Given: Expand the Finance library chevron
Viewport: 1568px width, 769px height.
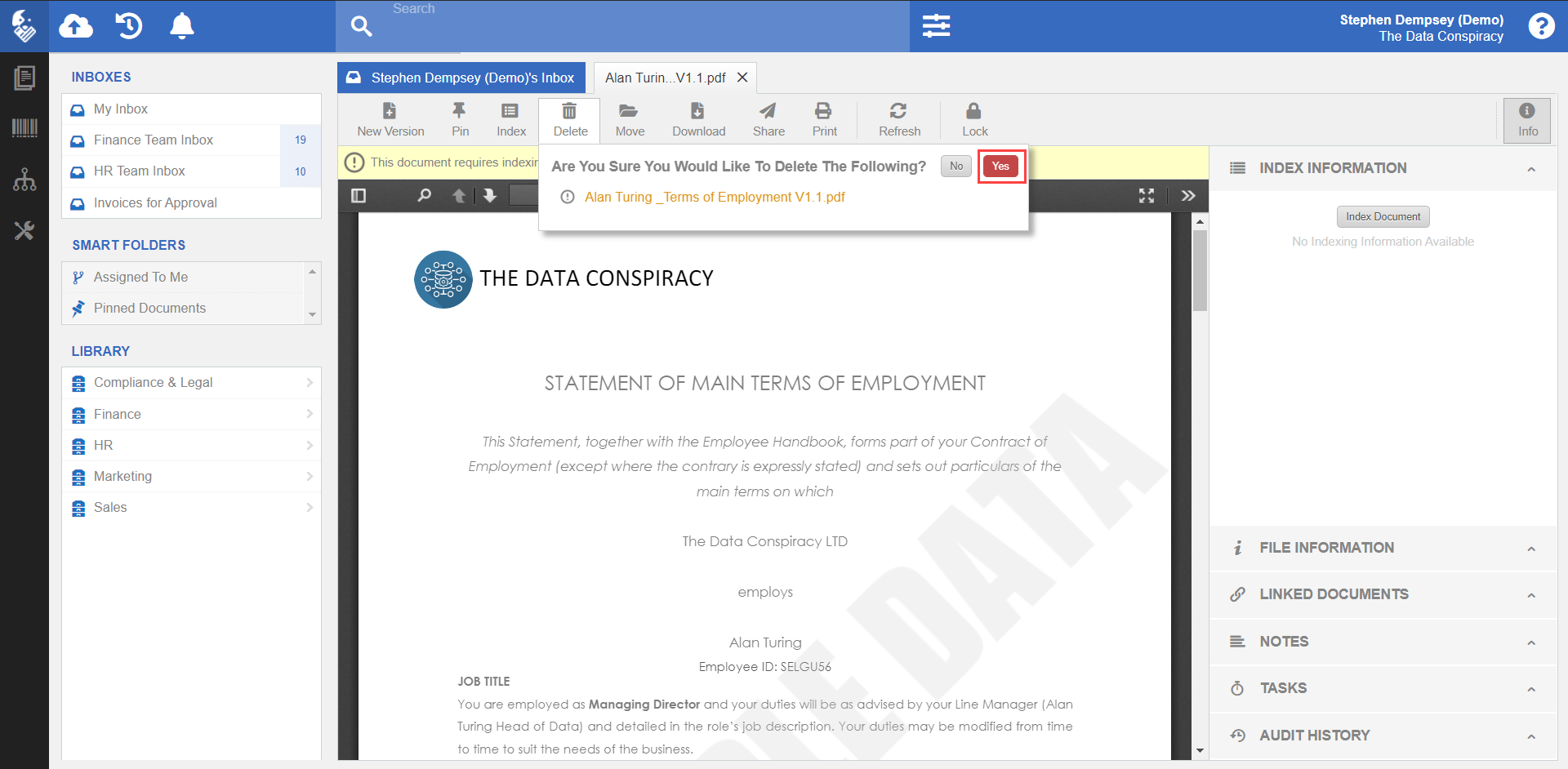Looking at the screenshot, I should point(310,414).
